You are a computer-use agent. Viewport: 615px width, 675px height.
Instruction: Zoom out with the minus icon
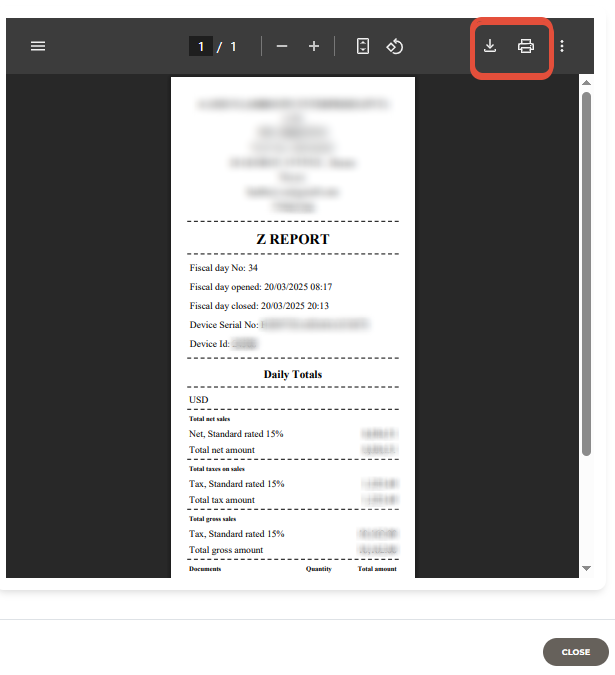282,46
